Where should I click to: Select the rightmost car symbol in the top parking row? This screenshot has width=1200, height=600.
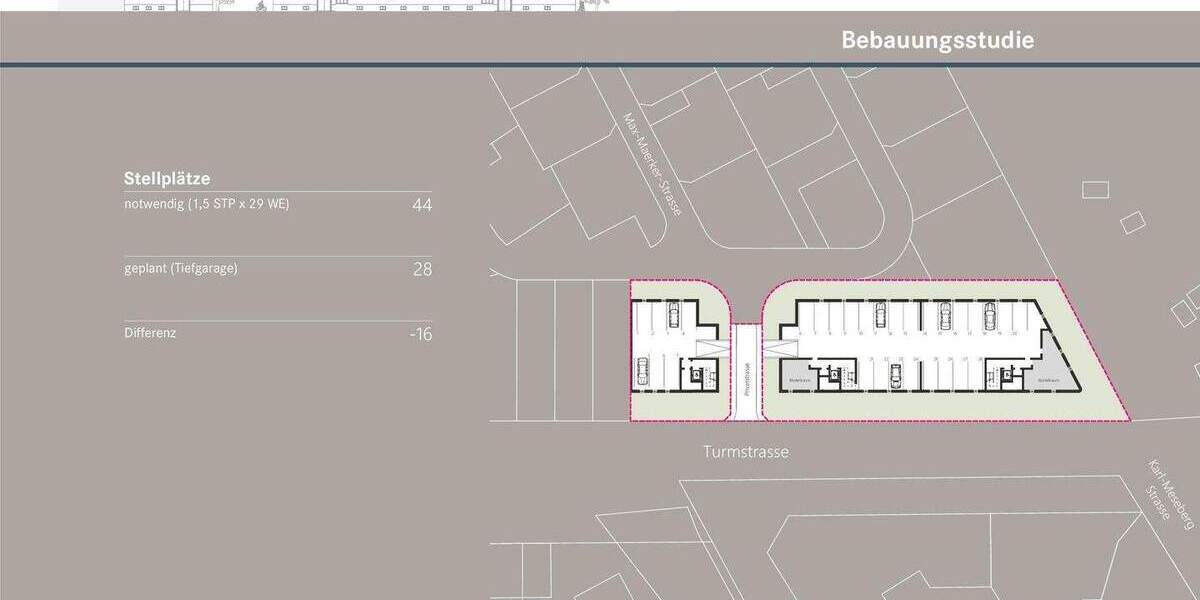[990, 316]
